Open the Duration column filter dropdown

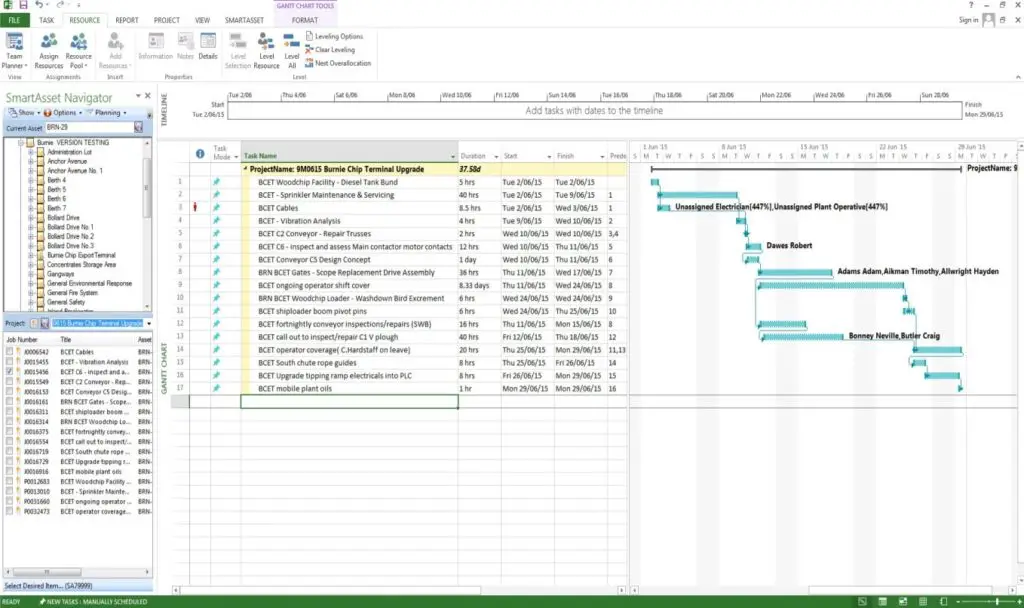(496, 156)
